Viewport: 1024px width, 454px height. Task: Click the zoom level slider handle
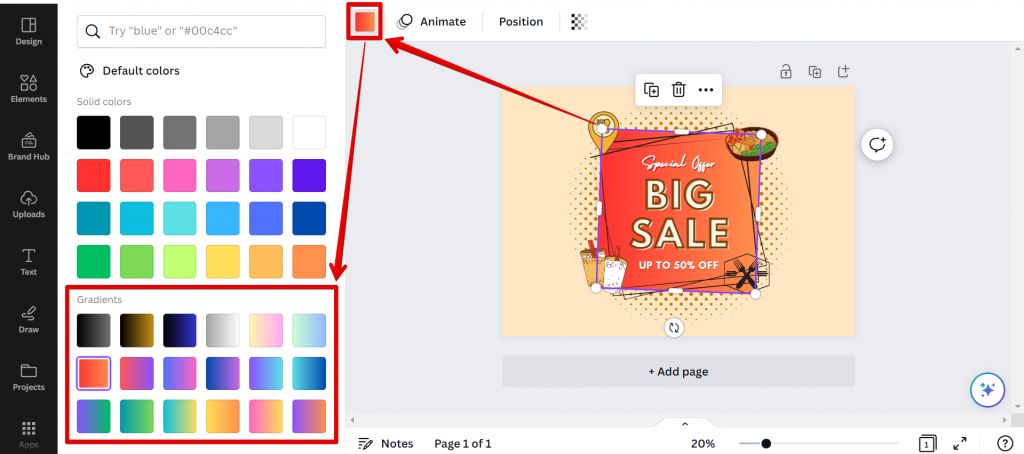pyautogui.click(x=766, y=443)
